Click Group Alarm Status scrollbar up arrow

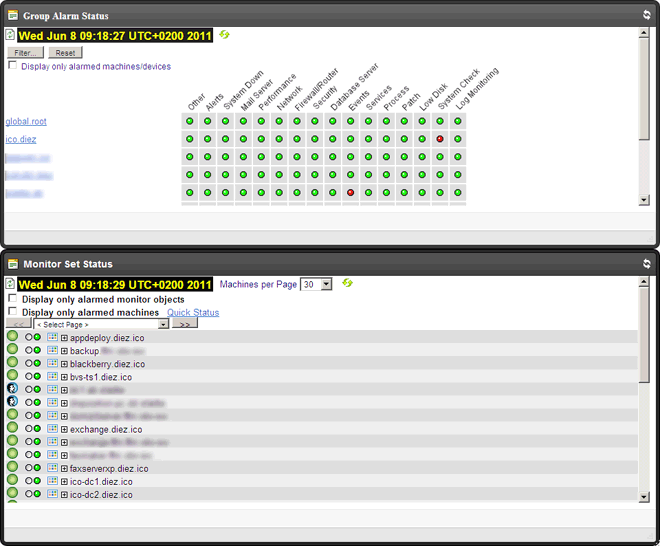644,33
